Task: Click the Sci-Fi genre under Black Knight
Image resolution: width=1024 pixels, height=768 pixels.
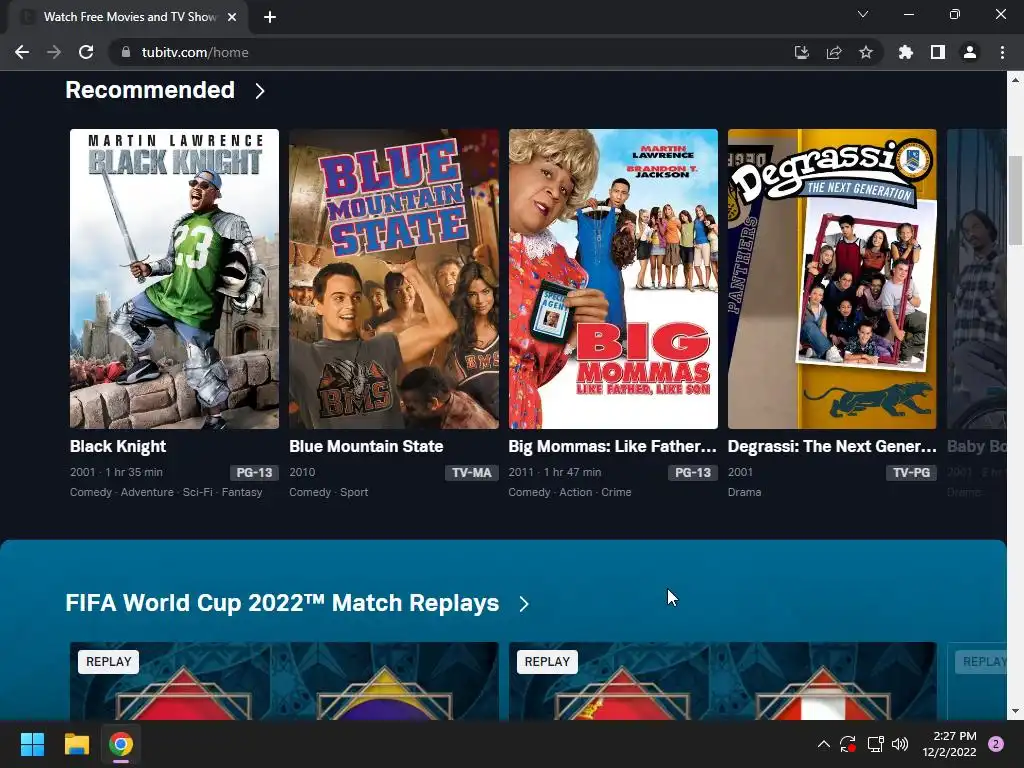Action: pos(197,492)
